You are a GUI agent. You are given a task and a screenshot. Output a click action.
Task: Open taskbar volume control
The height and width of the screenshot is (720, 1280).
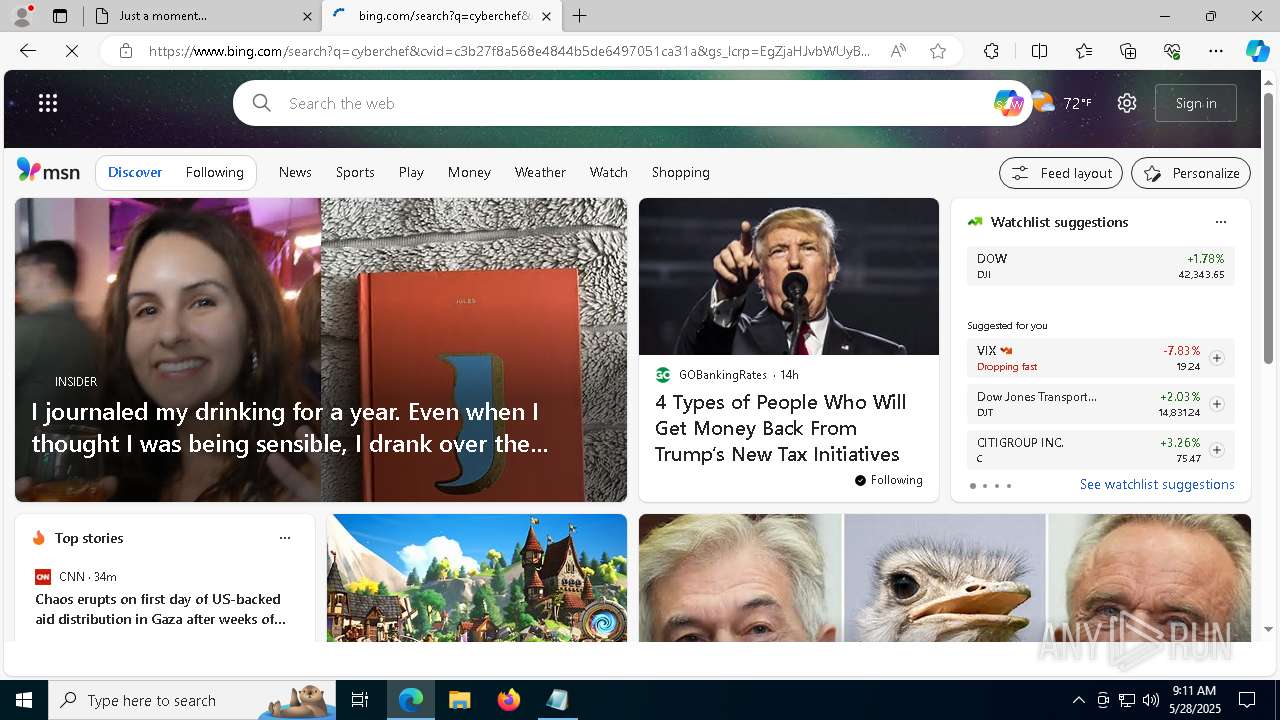click(1151, 700)
